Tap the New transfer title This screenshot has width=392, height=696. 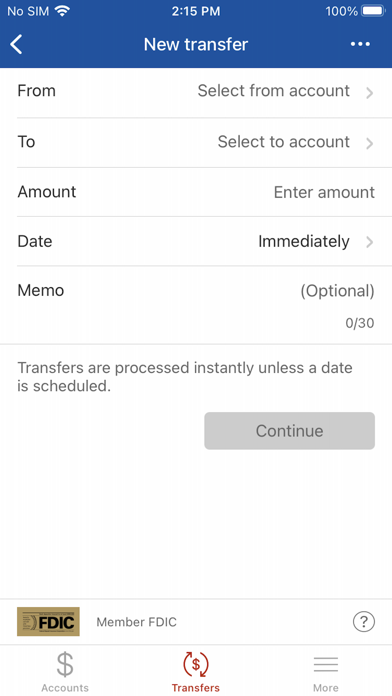(x=196, y=44)
